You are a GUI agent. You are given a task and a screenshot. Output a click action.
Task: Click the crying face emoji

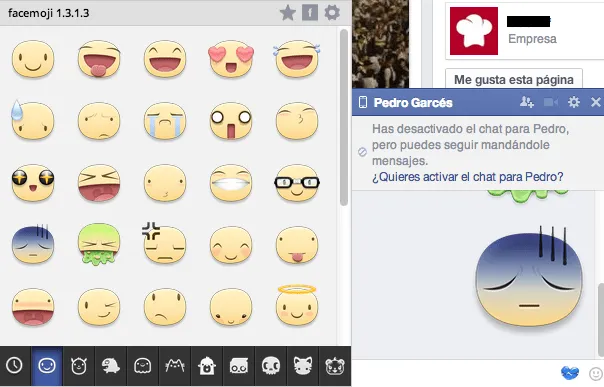click(165, 121)
